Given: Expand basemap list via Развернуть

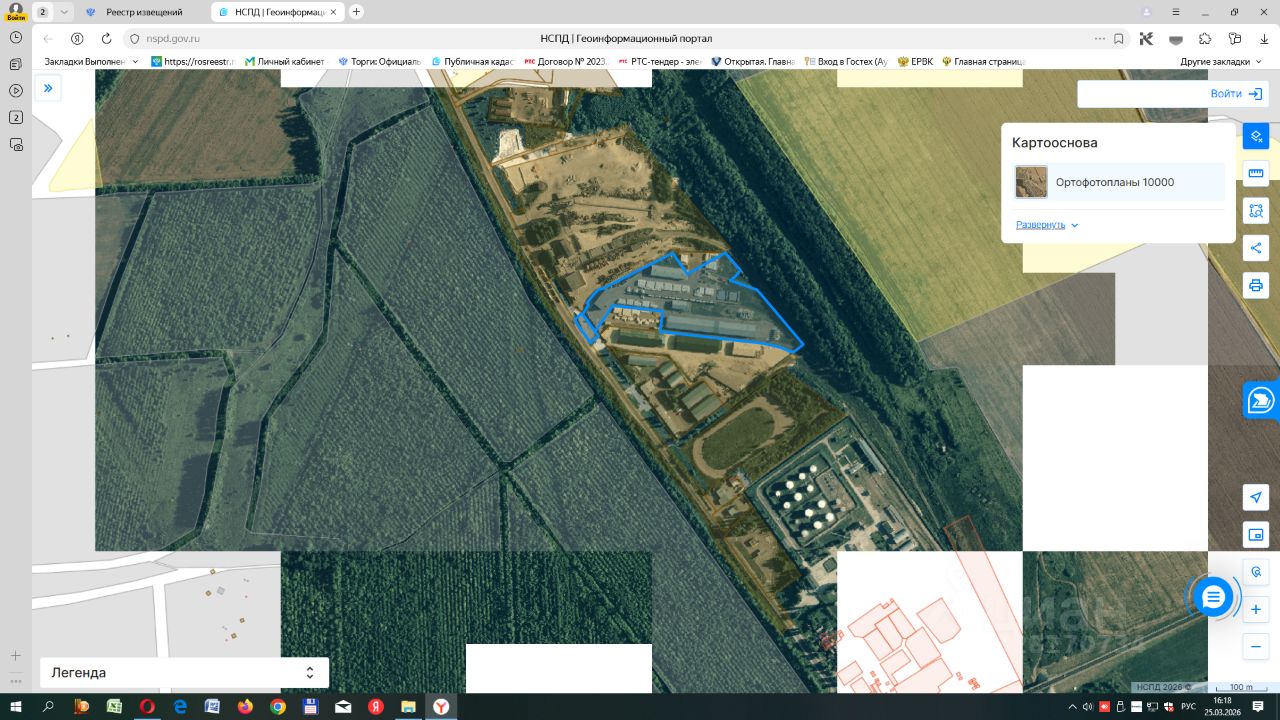Looking at the screenshot, I should tap(1047, 225).
